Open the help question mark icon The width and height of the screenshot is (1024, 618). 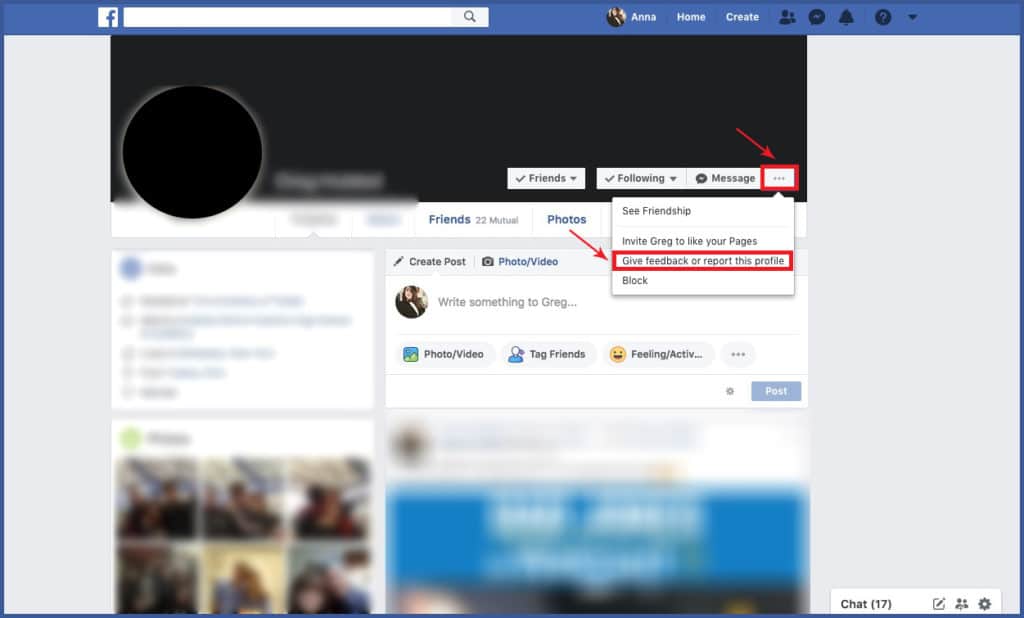(x=883, y=17)
